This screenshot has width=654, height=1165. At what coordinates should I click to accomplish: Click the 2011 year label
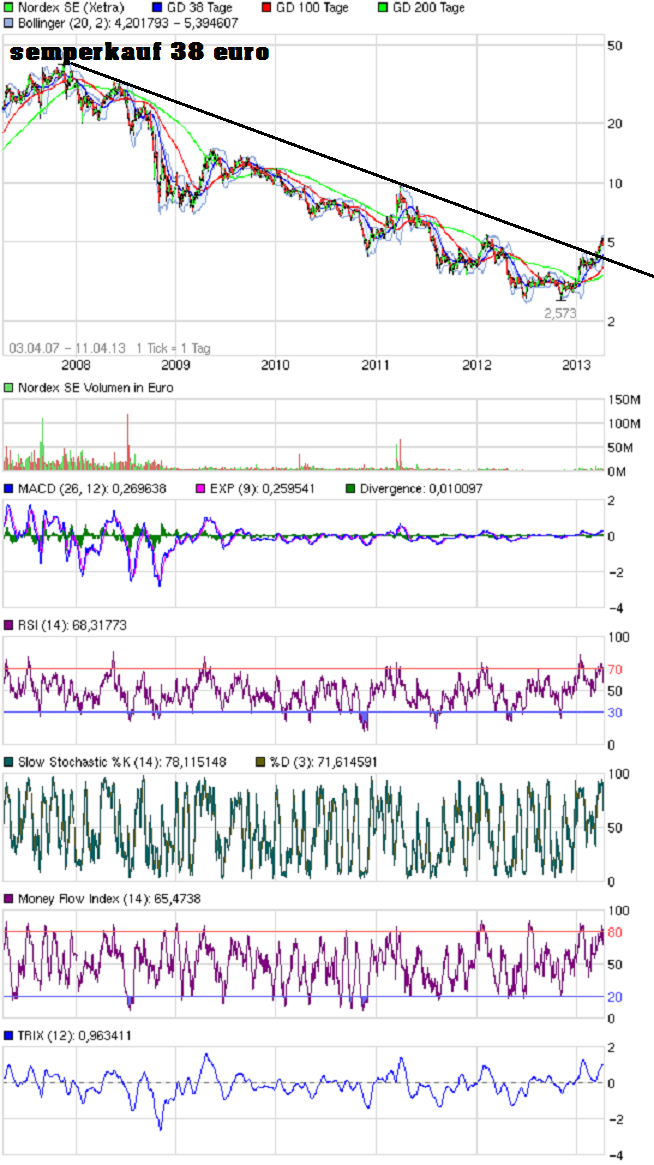(376, 364)
